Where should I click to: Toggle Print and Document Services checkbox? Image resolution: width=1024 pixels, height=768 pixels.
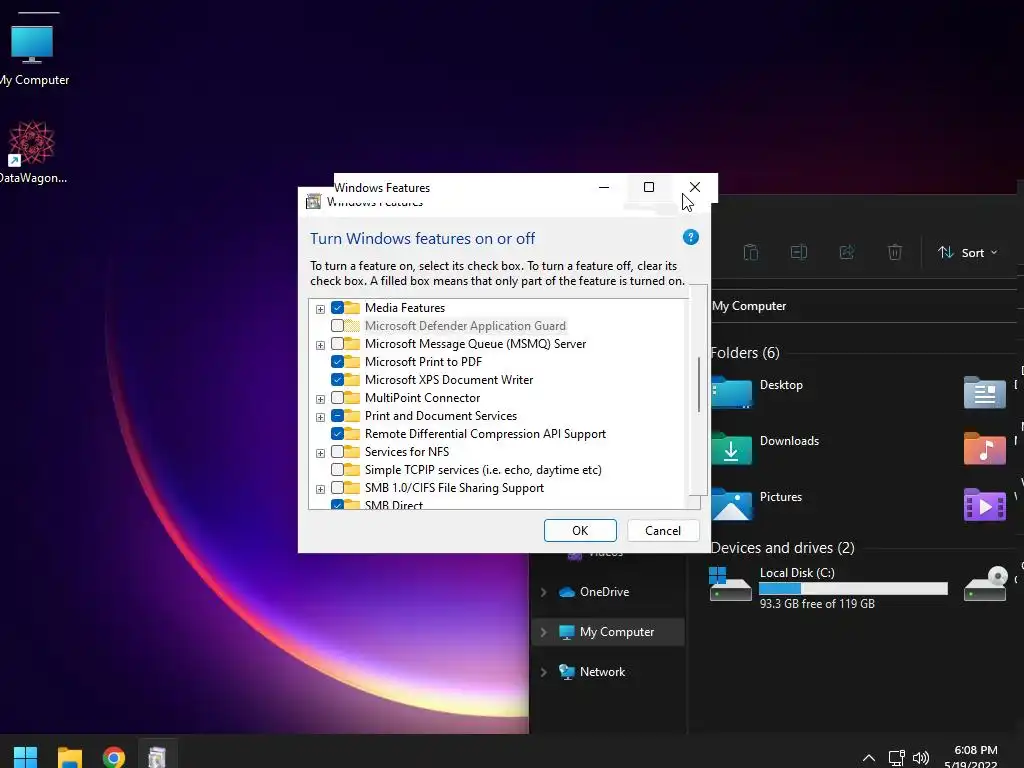tap(337, 415)
